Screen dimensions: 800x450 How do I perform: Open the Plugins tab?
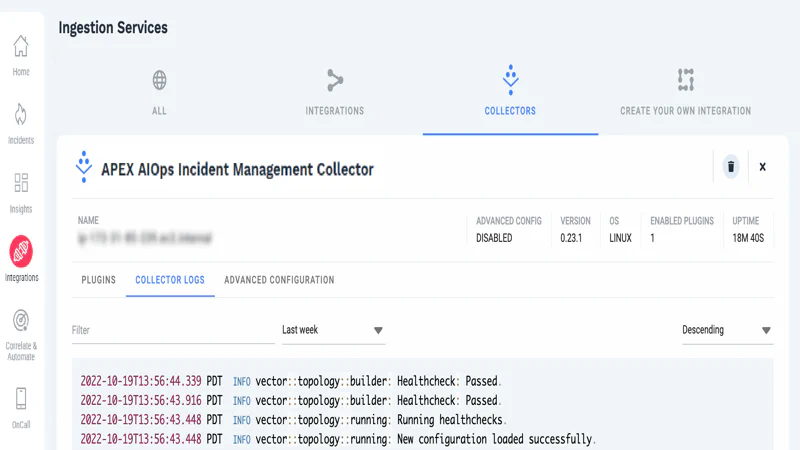coord(98,280)
